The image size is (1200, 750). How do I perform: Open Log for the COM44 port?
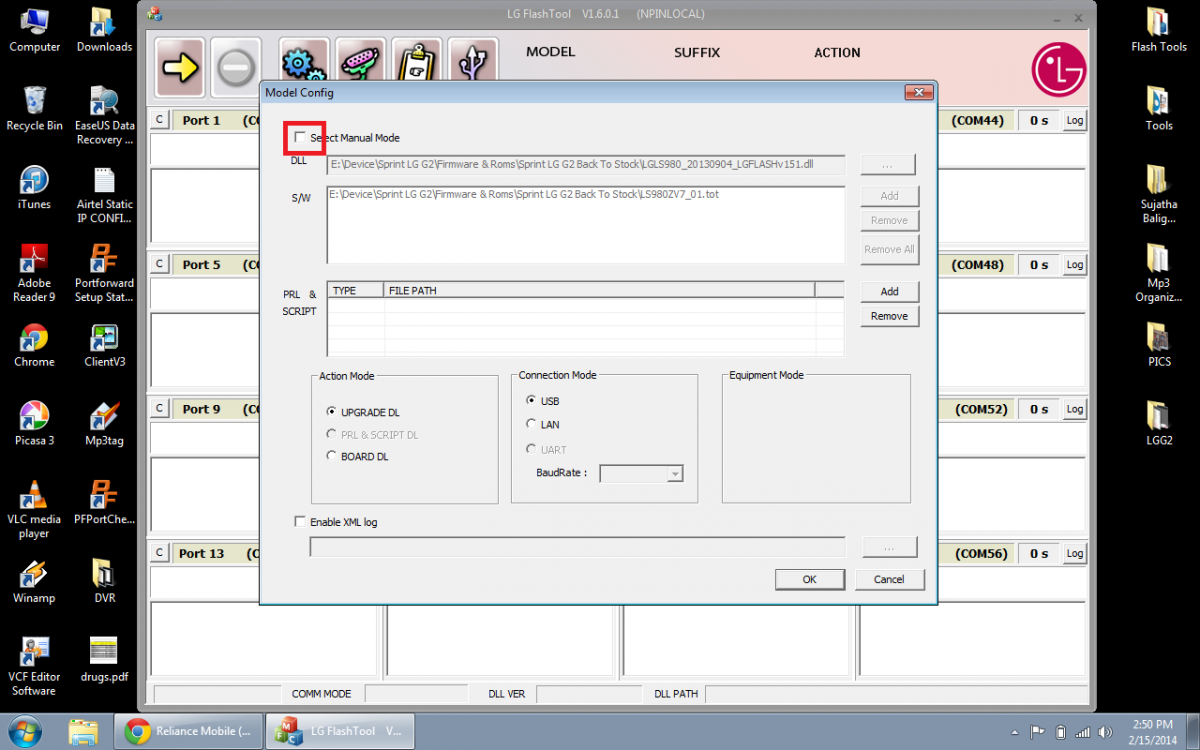click(1074, 121)
